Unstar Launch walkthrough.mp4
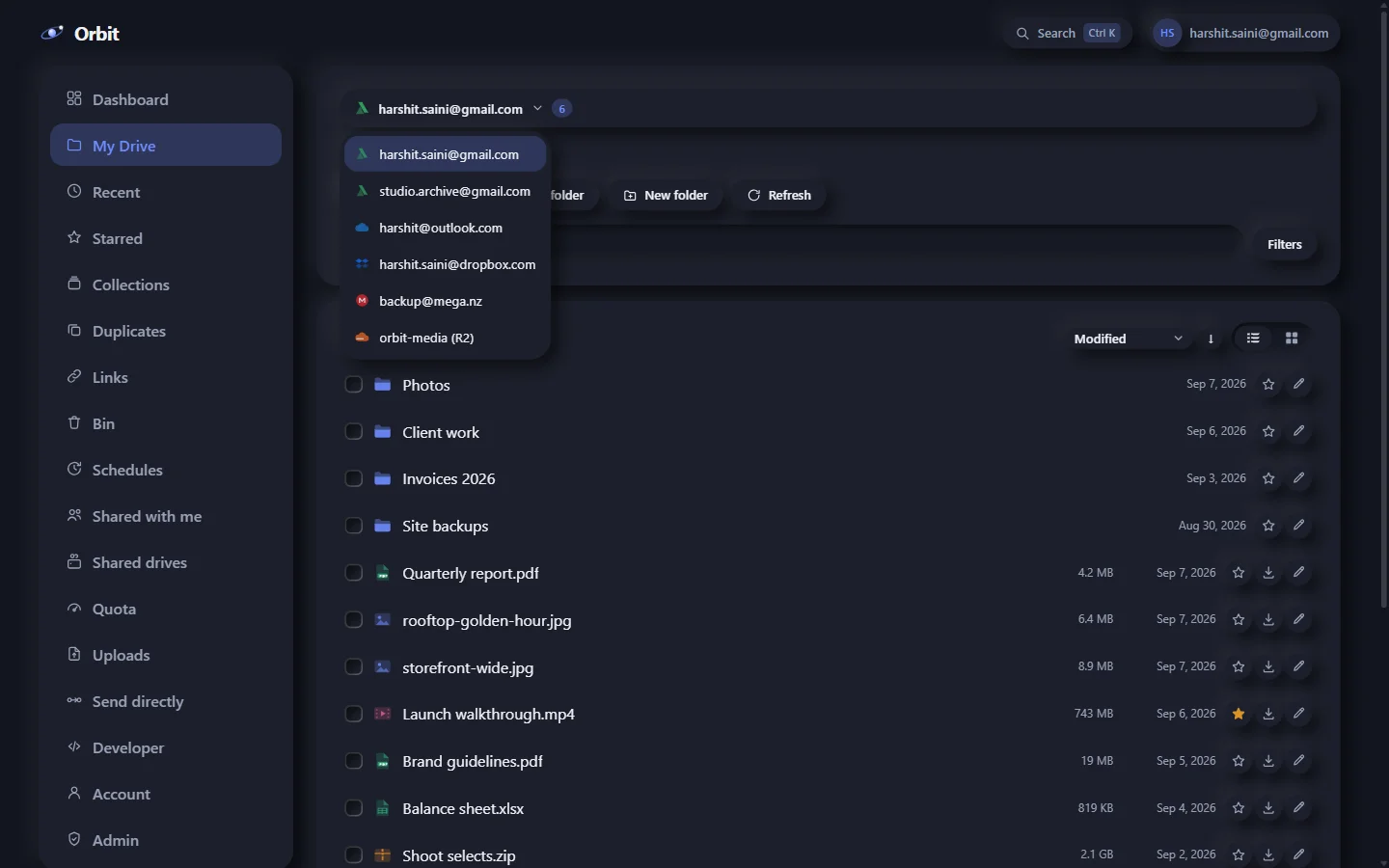 click(x=1239, y=714)
